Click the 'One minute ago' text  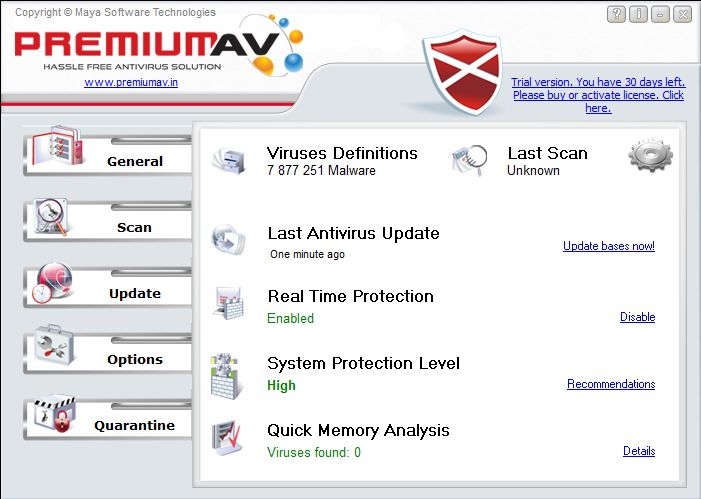click(308, 254)
